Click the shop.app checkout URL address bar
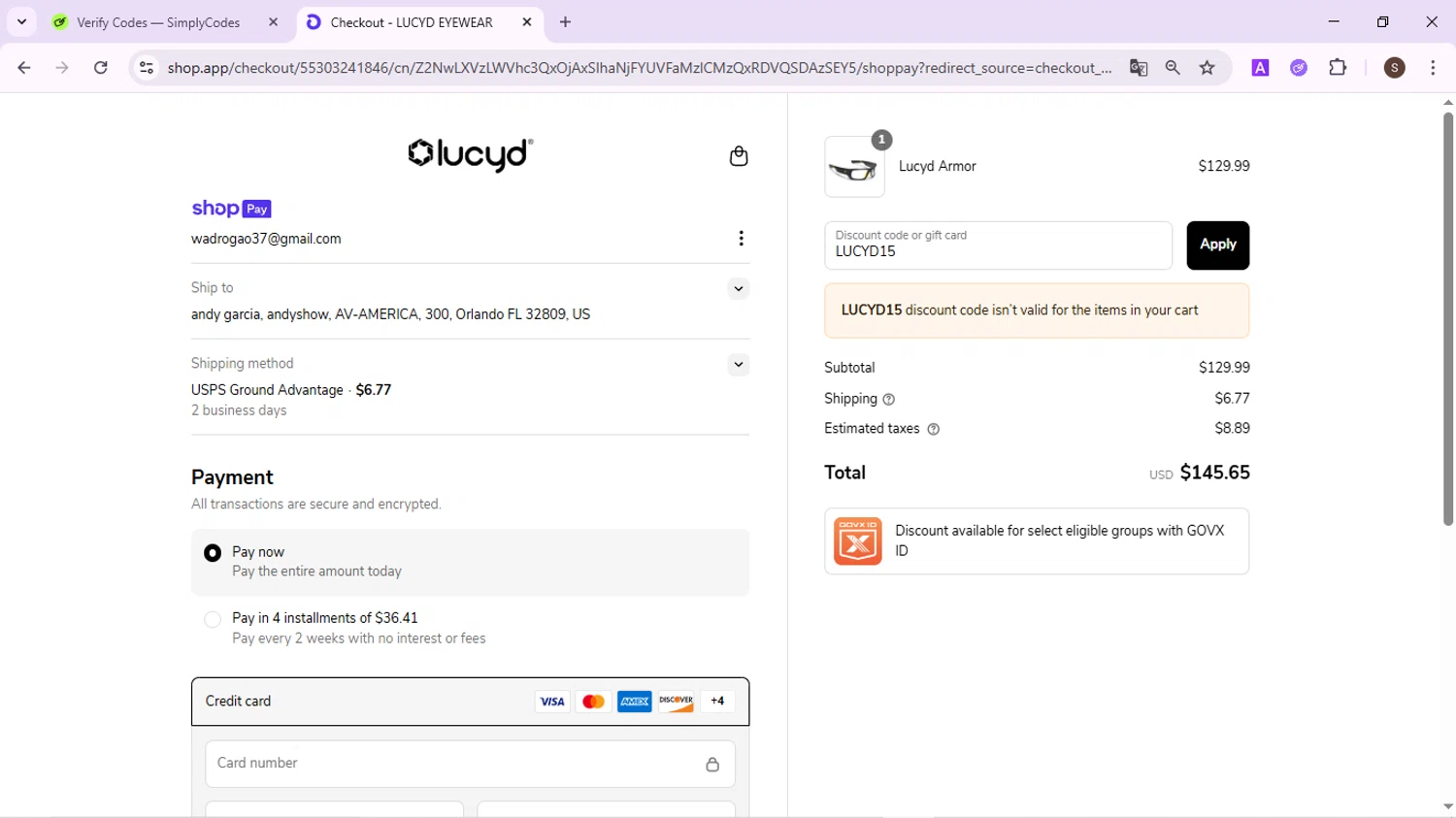 (639, 68)
